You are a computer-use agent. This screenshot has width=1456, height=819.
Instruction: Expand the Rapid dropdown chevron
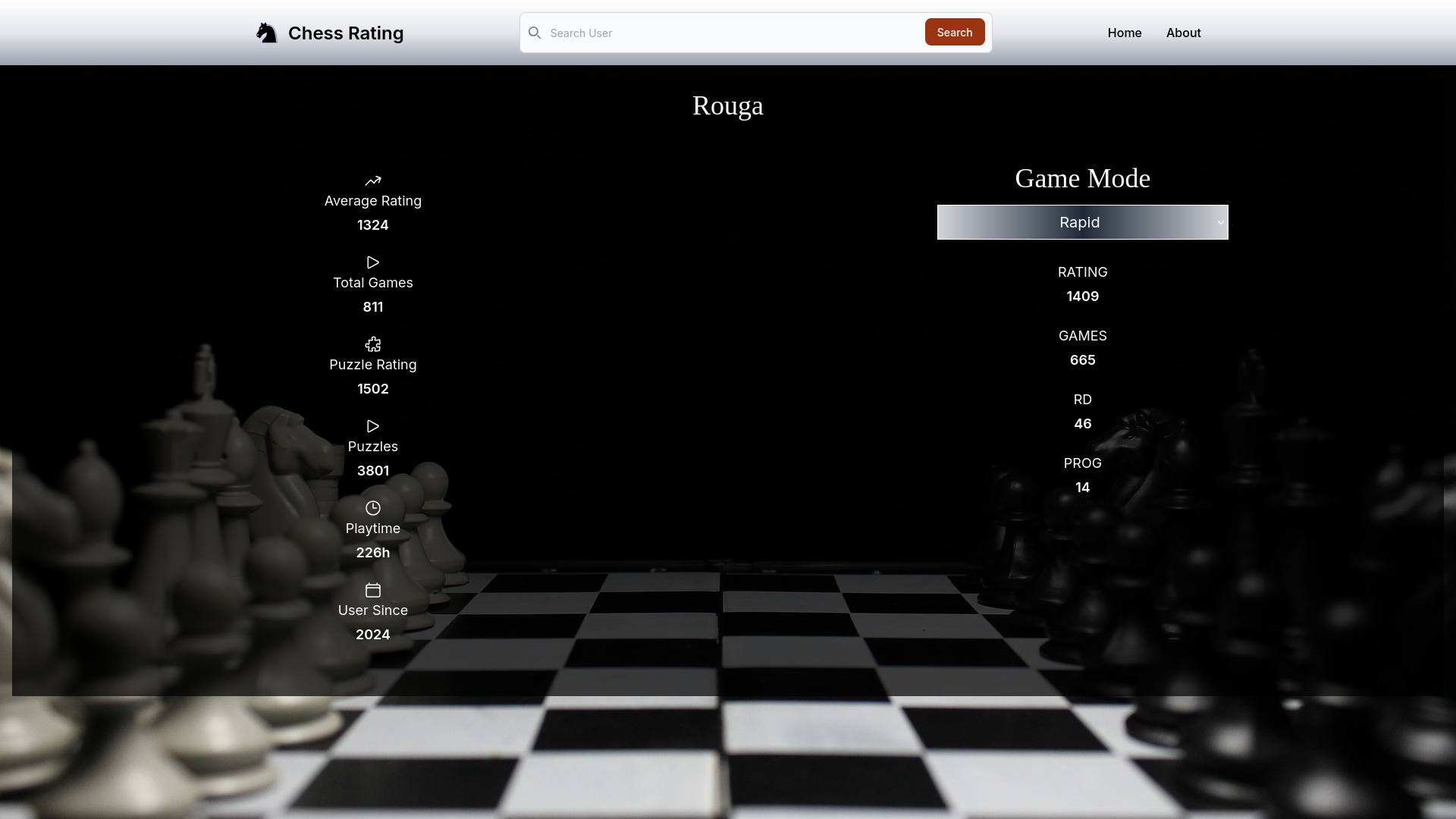[x=1219, y=222]
